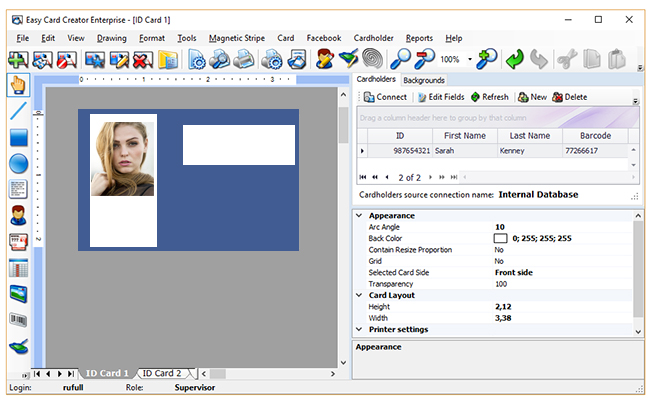Viewport: 652px width, 403px height.
Task: Click the zoom out magnifier icon
Action: point(425,59)
